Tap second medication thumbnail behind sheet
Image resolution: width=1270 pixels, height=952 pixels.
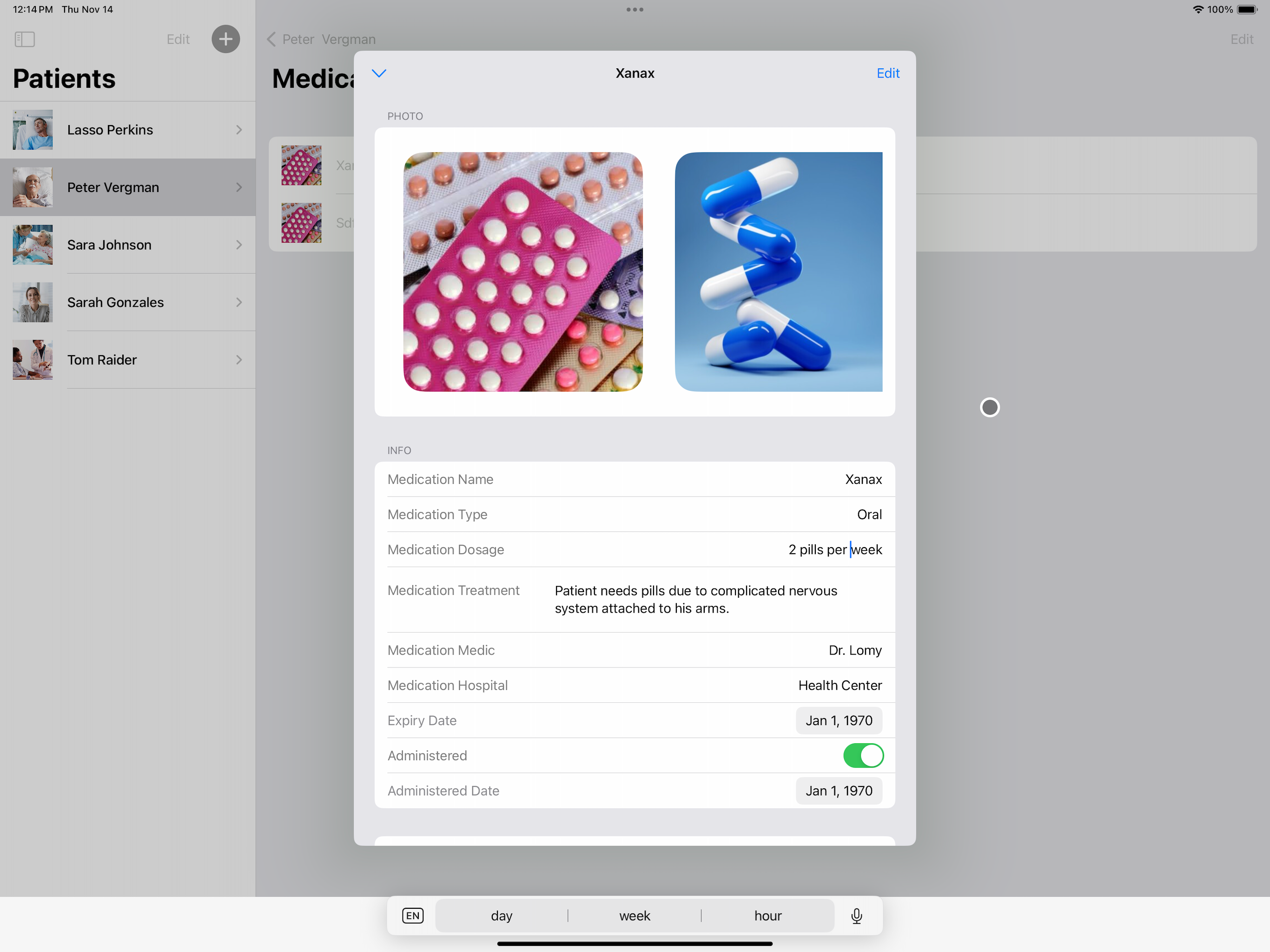[x=301, y=223]
